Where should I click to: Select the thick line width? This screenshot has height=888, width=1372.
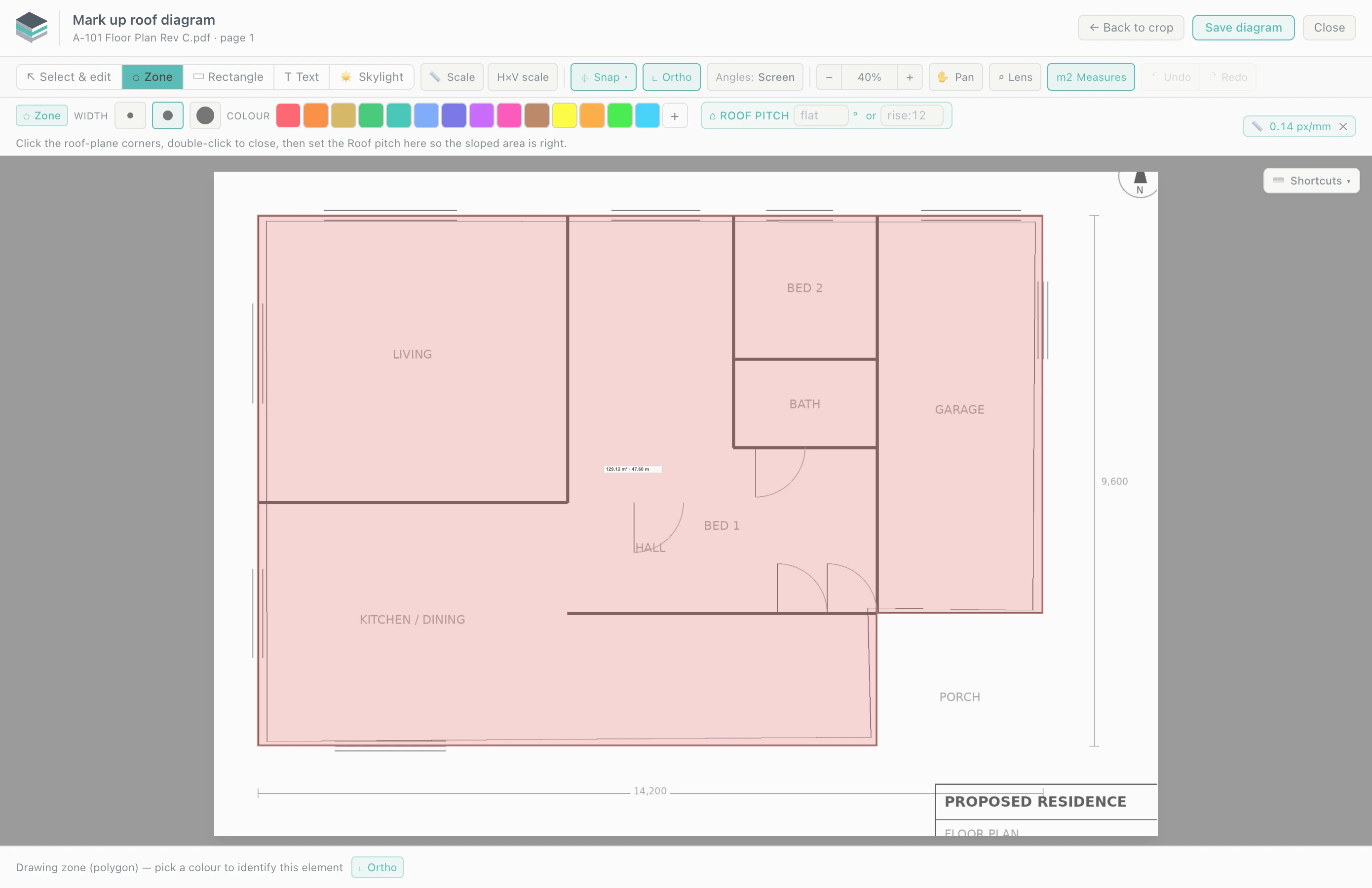click(205, 115)
